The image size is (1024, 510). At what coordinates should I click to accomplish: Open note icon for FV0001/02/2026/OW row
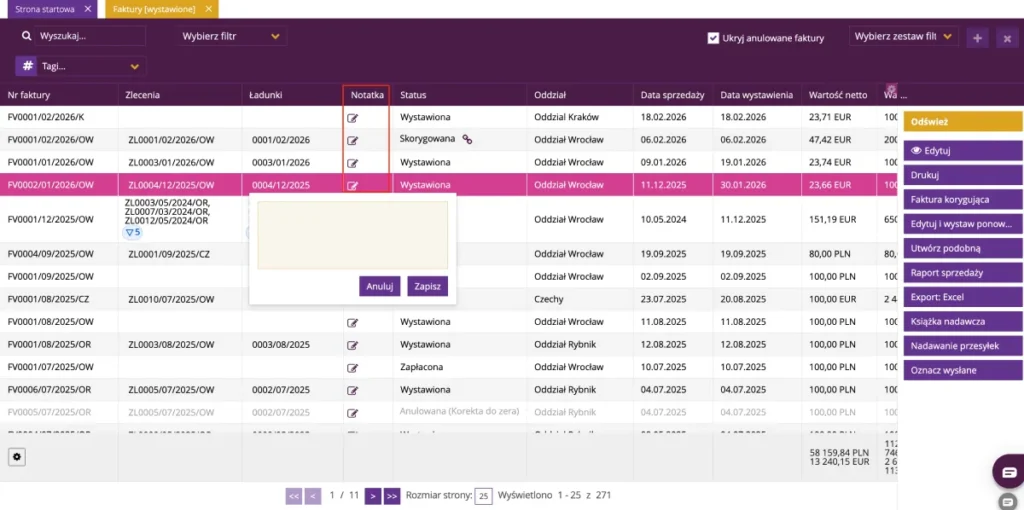(353, 140)
